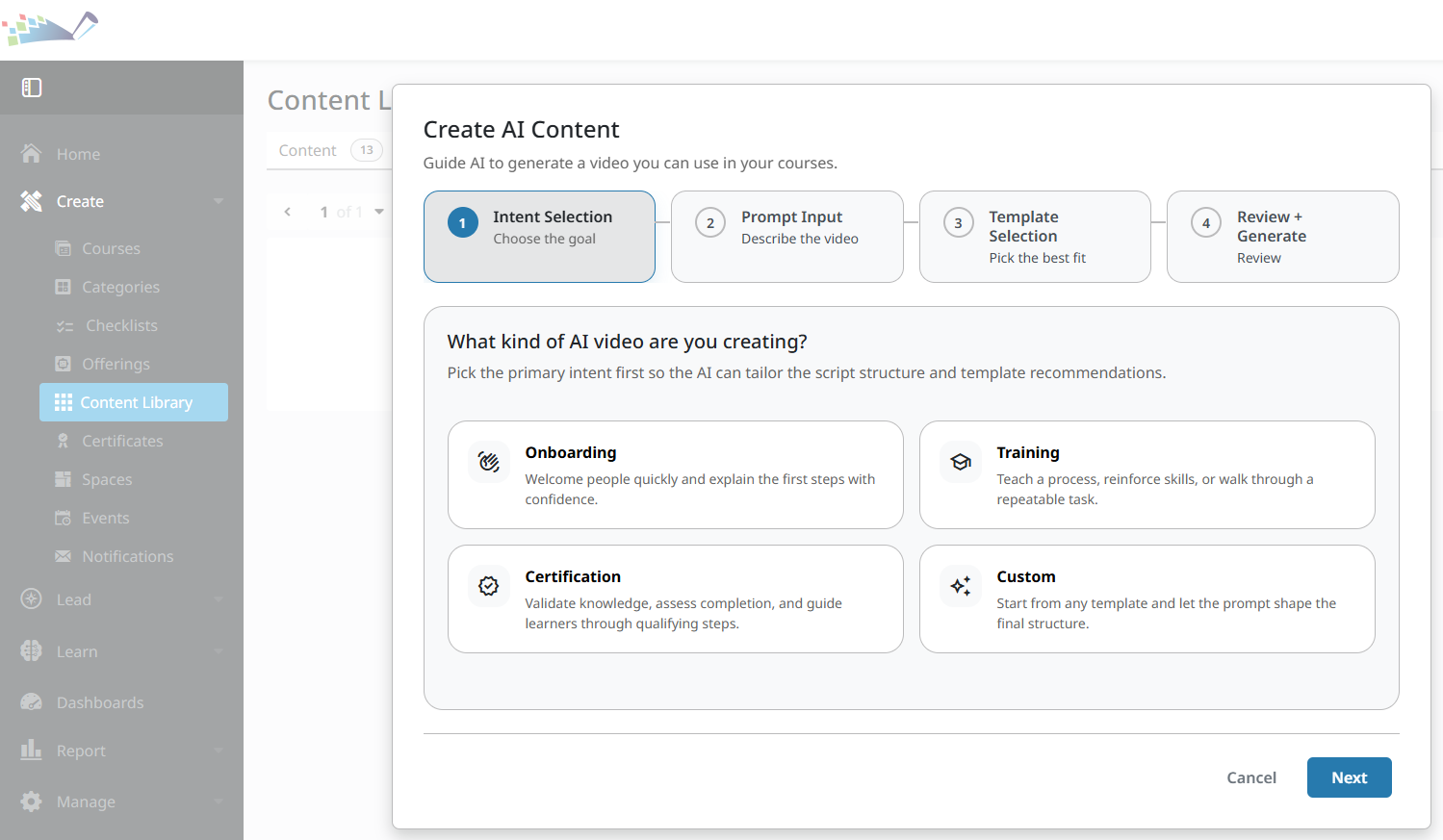Click the Spaces icon in sidebar
This screenshot has height=840, width=1443.
click(64, 479)
